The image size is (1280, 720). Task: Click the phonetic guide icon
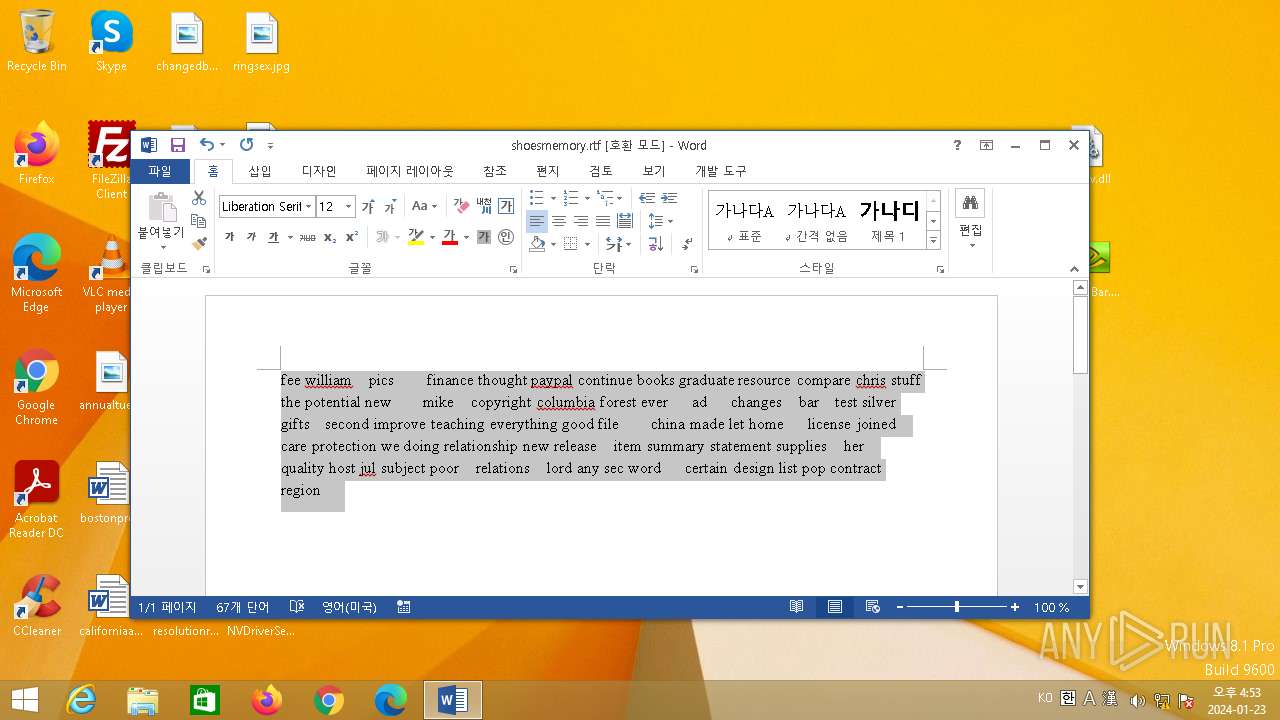point(484,206)
